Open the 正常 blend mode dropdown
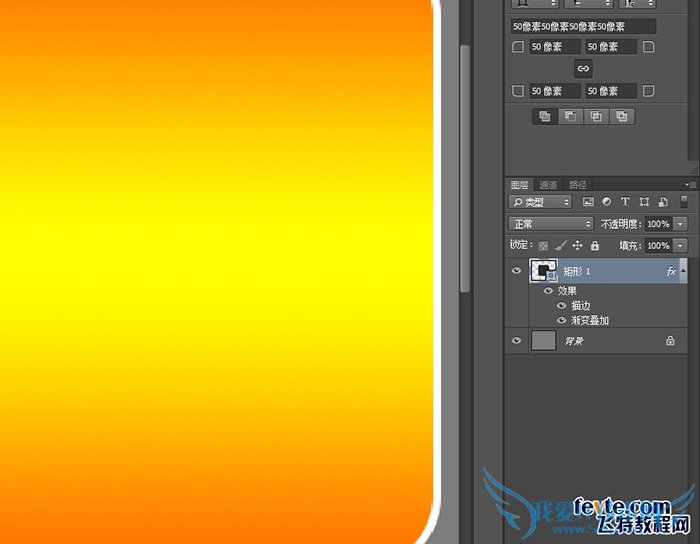Screen dimensions: 700x544 click(551, 224)
